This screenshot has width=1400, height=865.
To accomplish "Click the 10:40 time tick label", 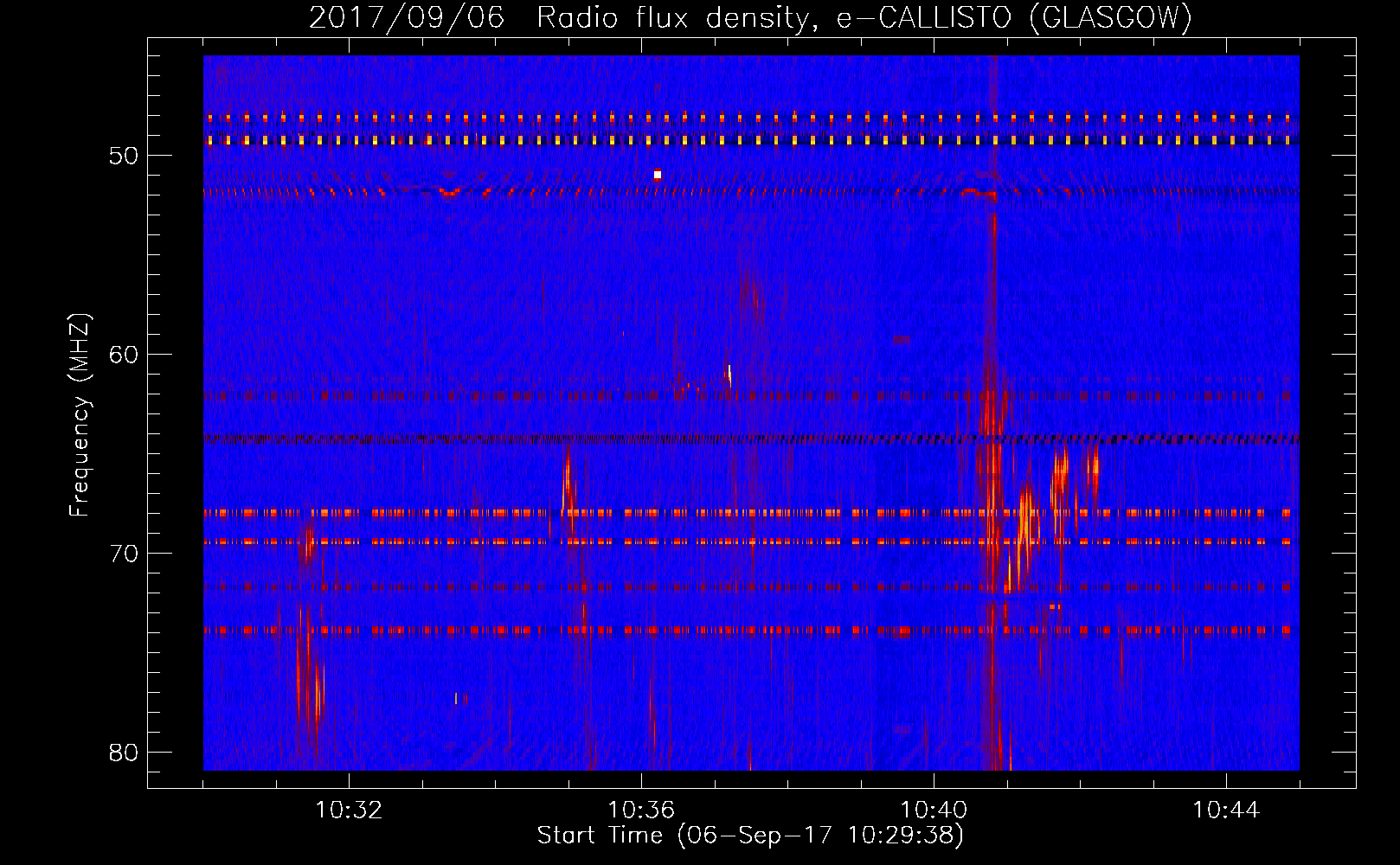I will 934,811.
